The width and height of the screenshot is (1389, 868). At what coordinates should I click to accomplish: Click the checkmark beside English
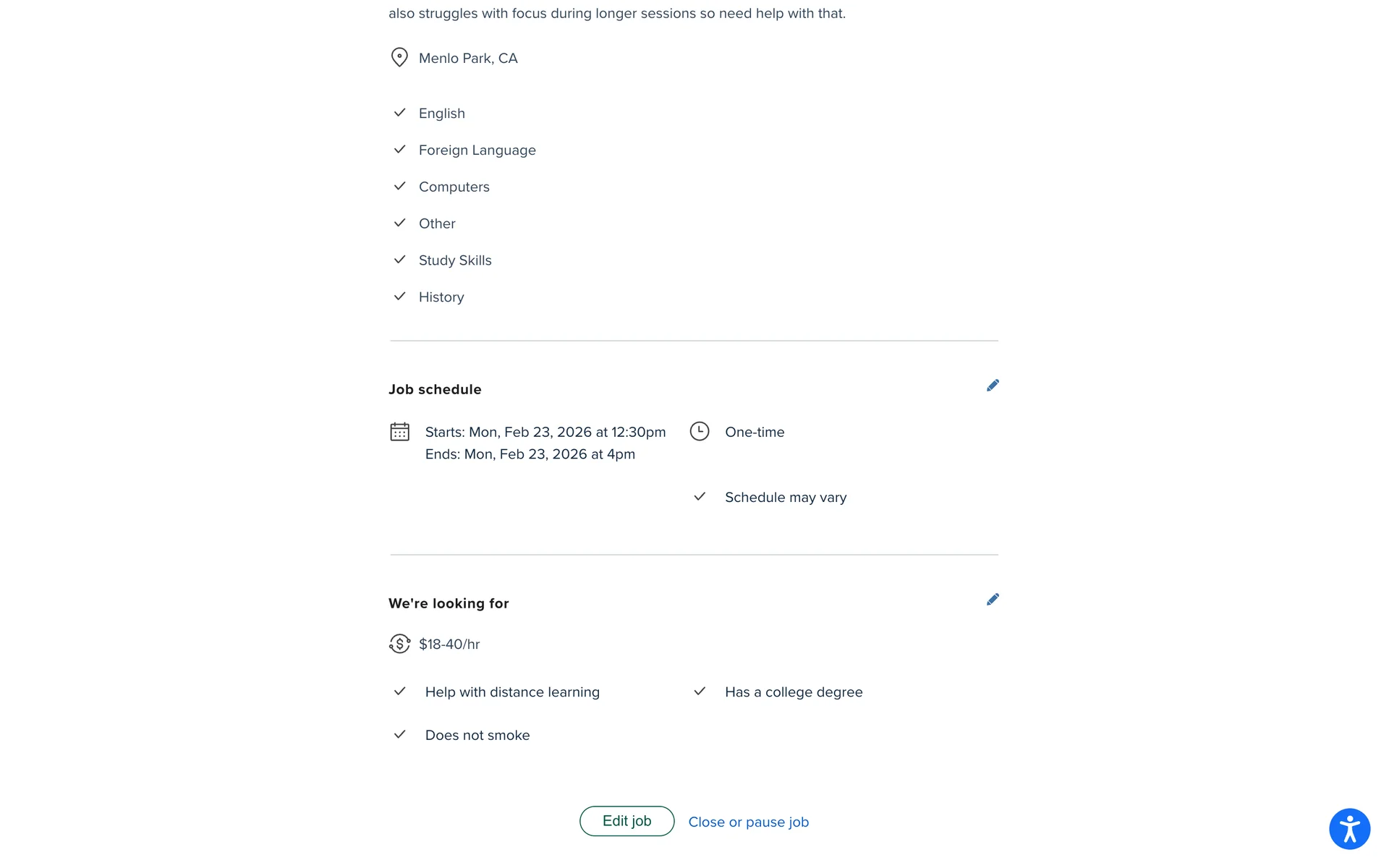click(x=399, y=113)
